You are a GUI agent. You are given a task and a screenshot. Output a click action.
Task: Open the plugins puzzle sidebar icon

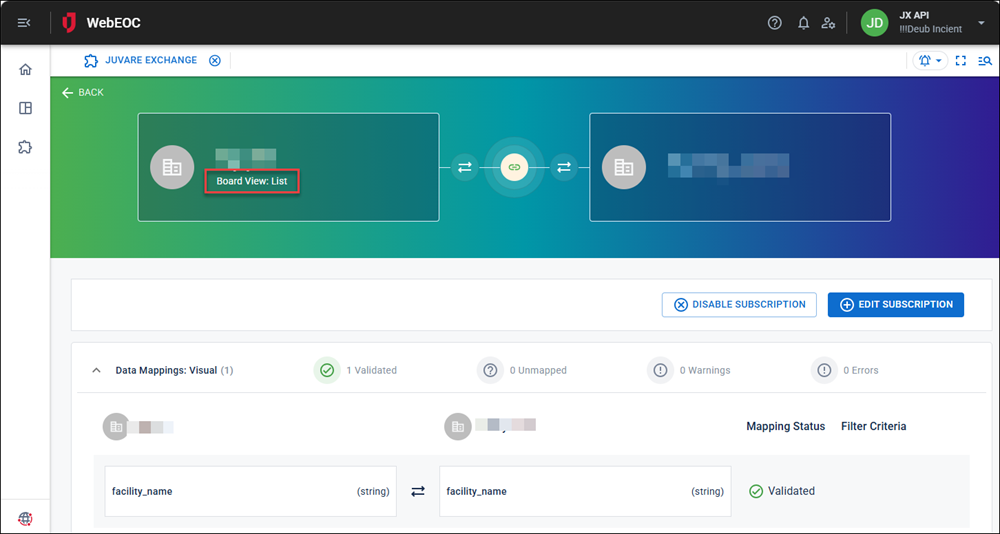(25, 147)
